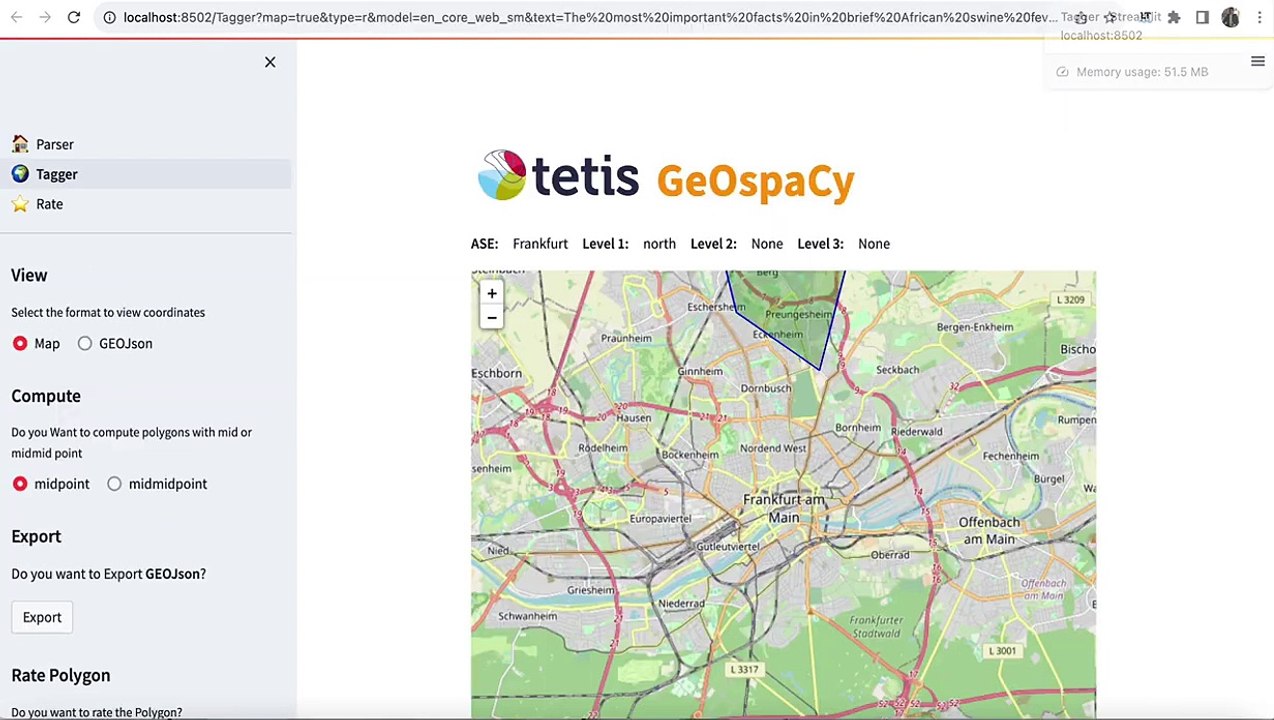Click the browser forward arrow
Screen dimensions: 1274x720
[45, 17]
